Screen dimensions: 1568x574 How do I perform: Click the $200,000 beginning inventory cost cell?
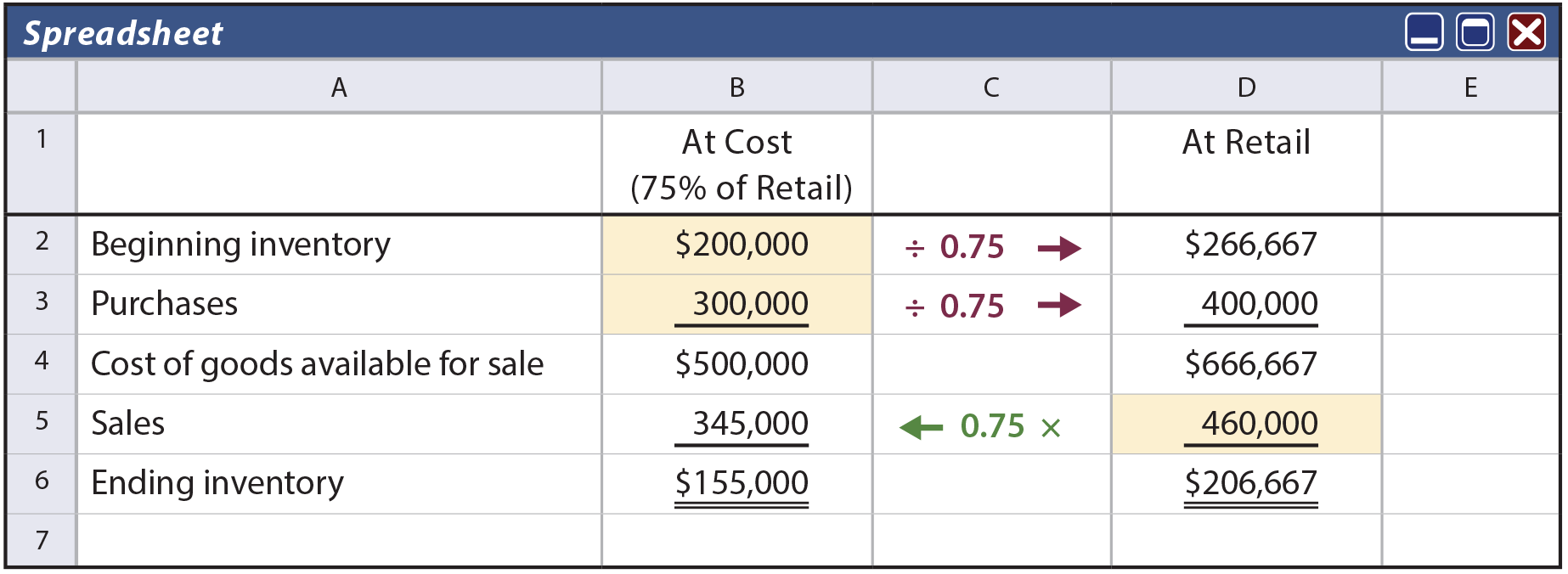[737, 244]
